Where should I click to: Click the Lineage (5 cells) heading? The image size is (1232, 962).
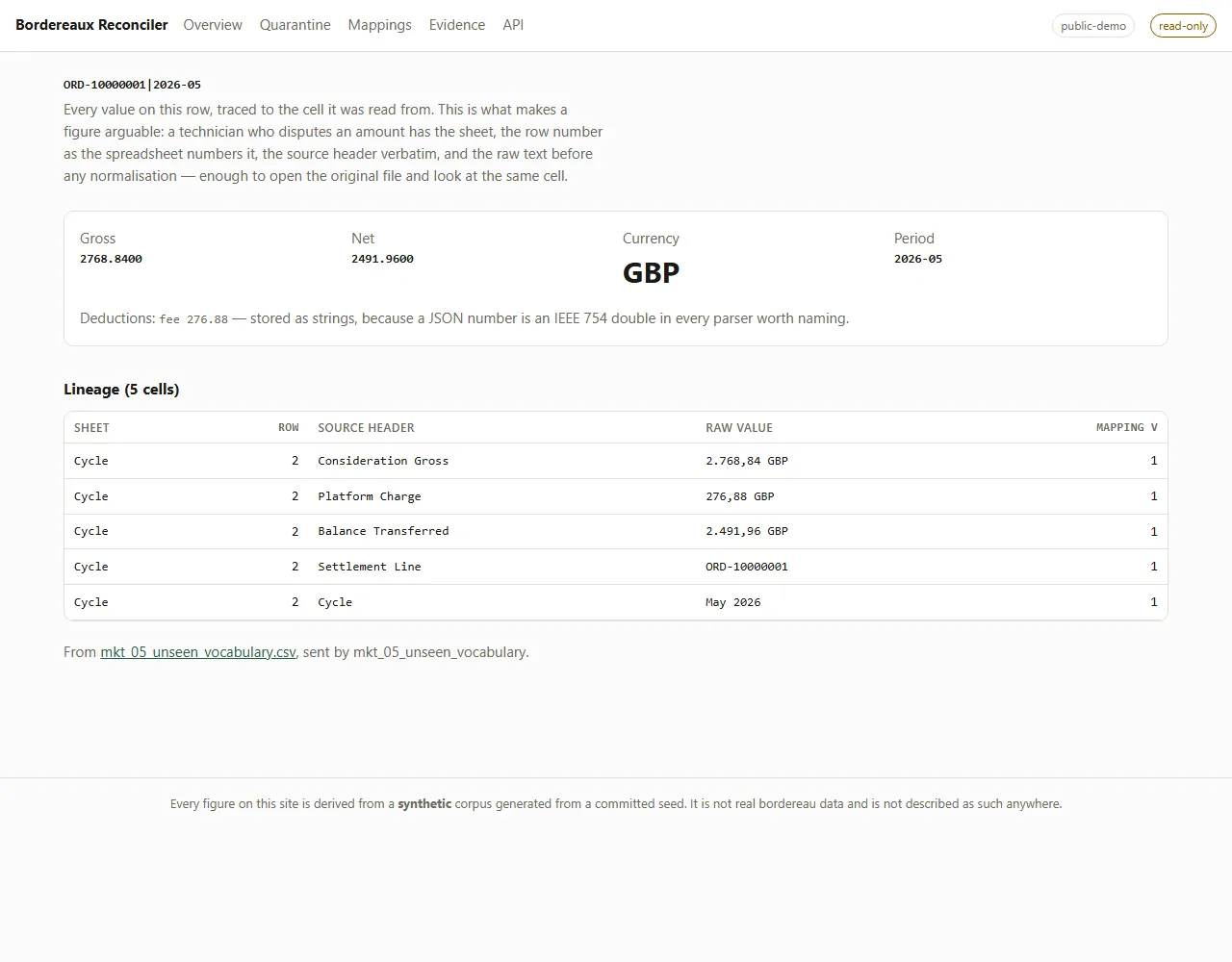point(121,390)
